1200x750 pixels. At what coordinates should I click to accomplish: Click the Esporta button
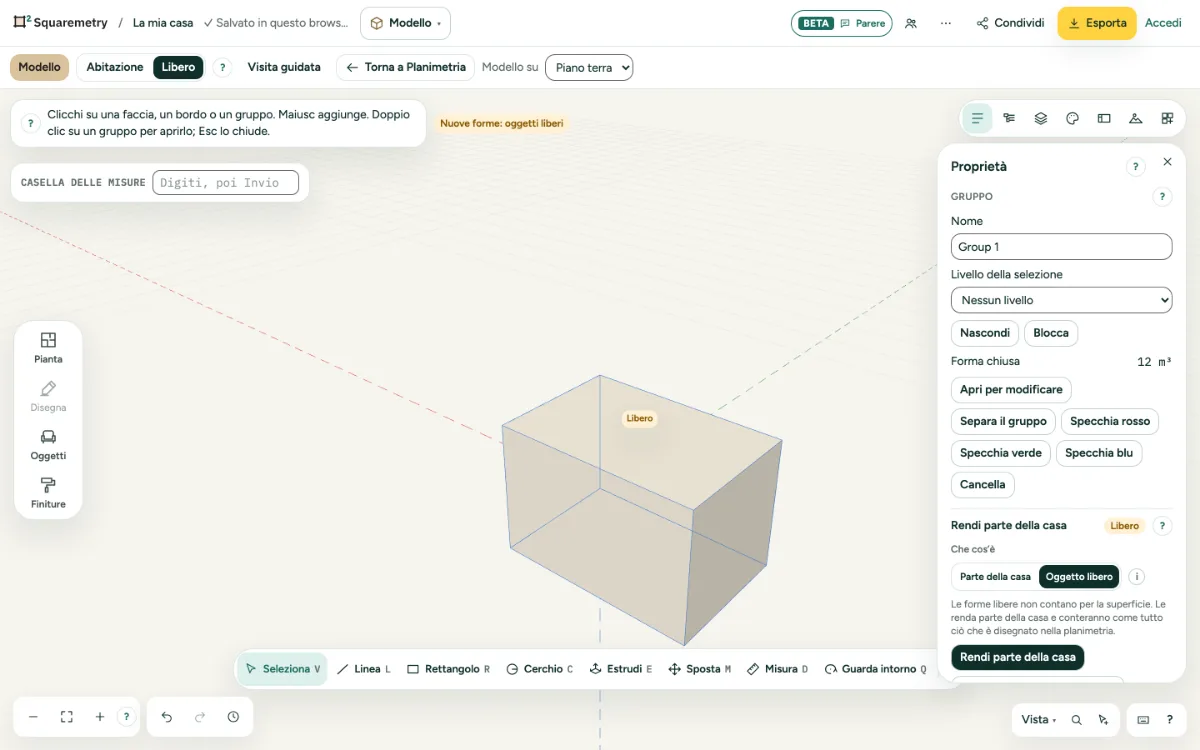click(x=1097, y=23)
